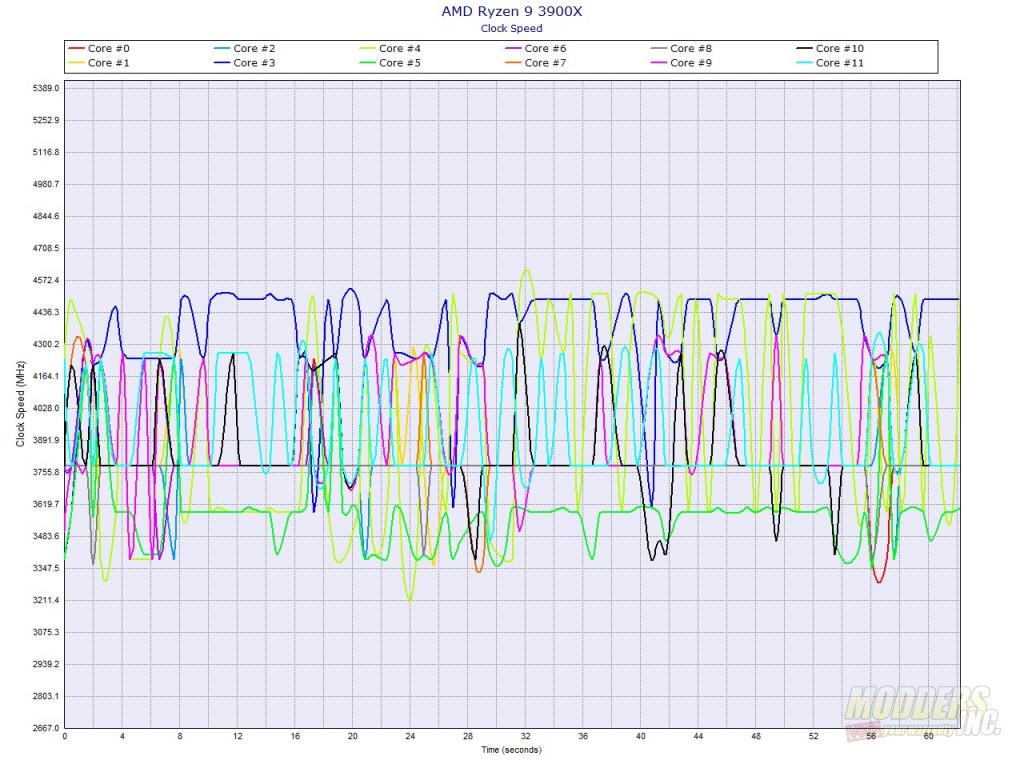Click the 5389.0 y-axis value

(x=46, y=88)
